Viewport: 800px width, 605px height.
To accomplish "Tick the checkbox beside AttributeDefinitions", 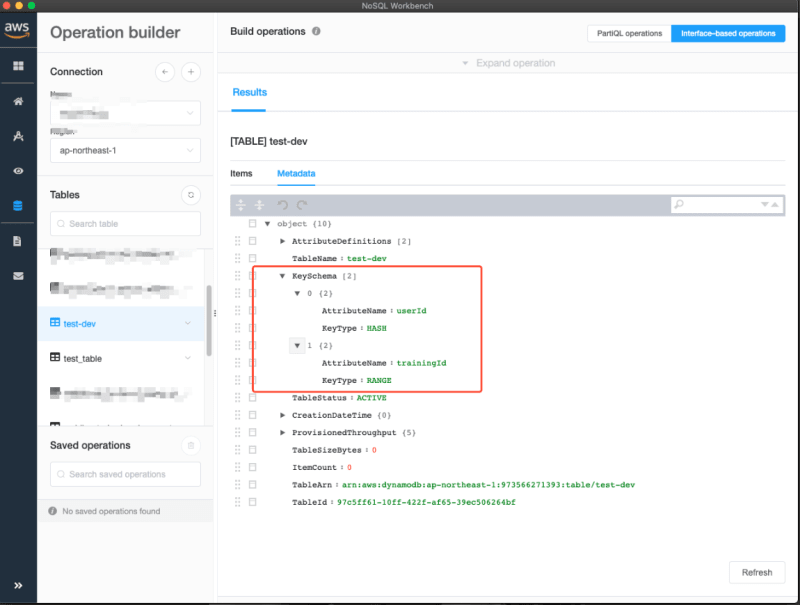I will click(253, 241).
